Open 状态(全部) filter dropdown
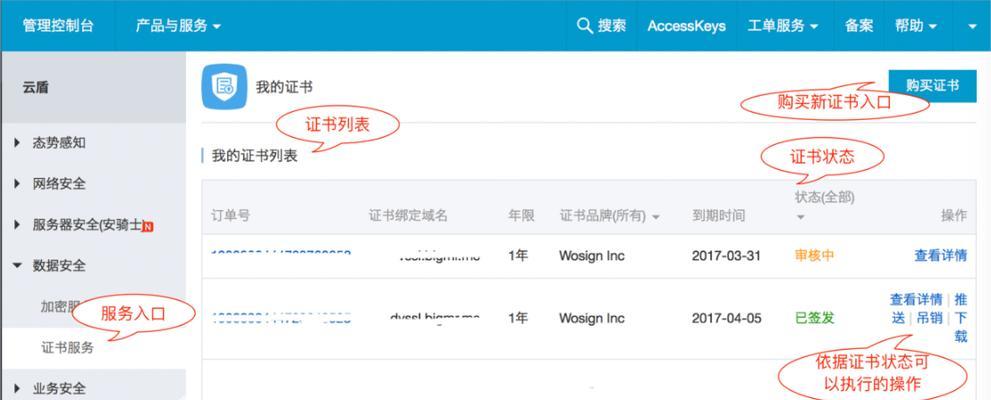This screenshot has height=400, width=991. tap(824, 206)
